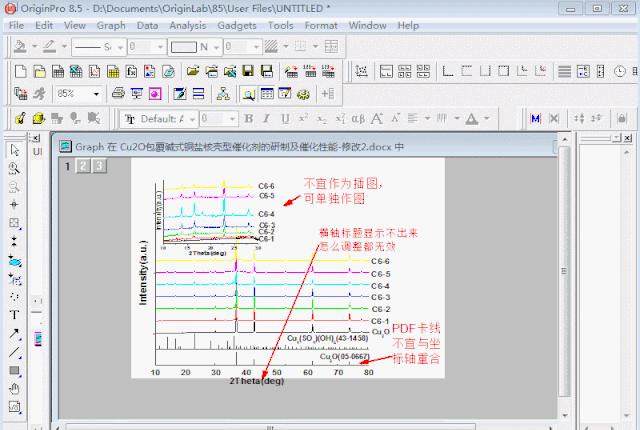
Task: Expand the fill color dropdown arrow
Action: coord(34,47)
